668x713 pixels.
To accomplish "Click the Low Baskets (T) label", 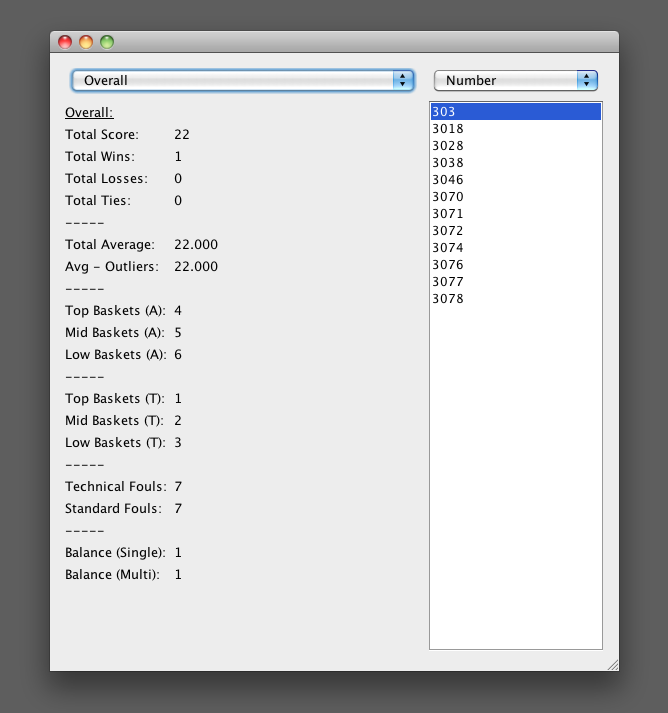I will coord(116,442).
